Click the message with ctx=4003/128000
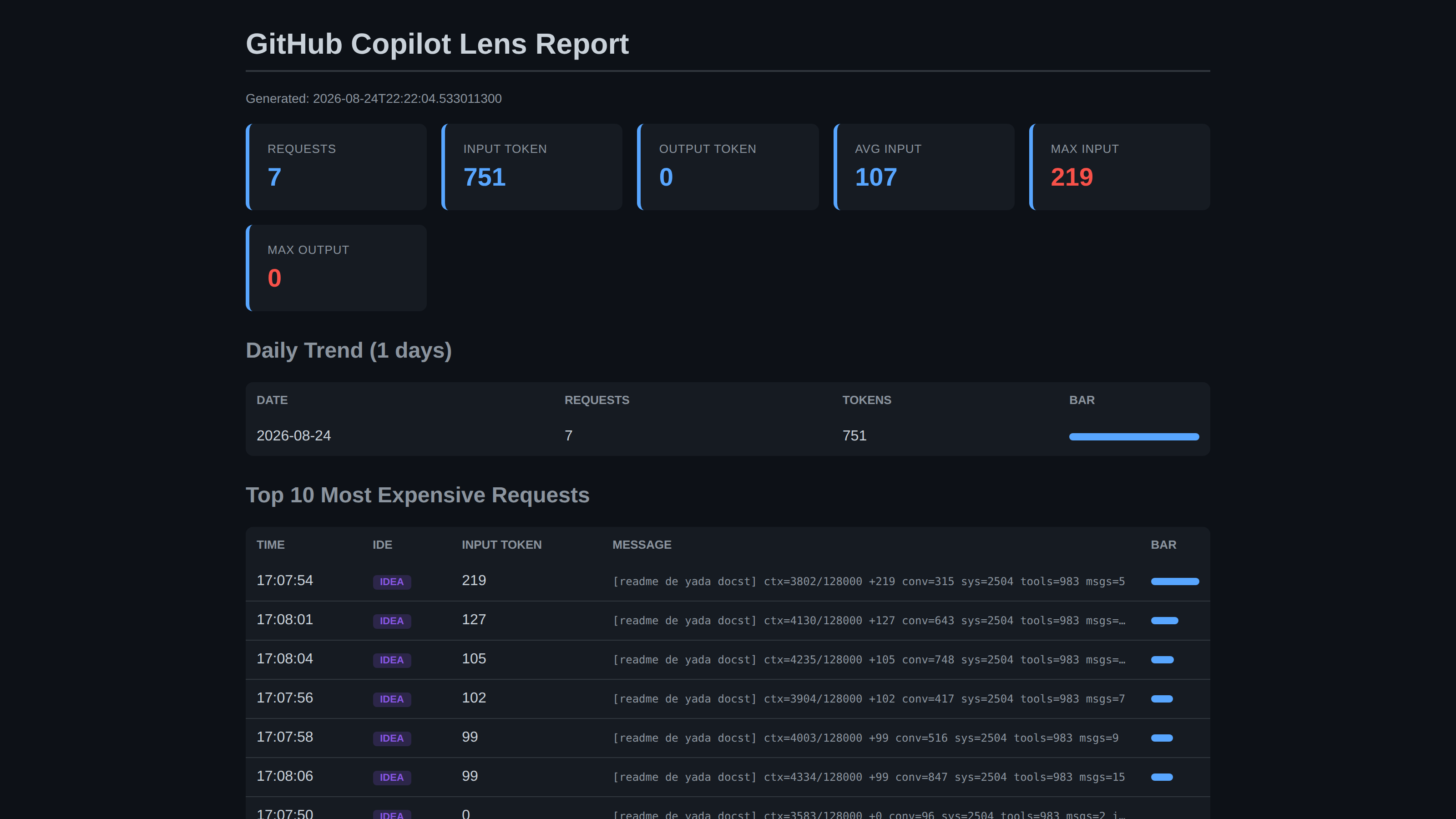This screenshot has height=819, width=1456. pos(865,738)
